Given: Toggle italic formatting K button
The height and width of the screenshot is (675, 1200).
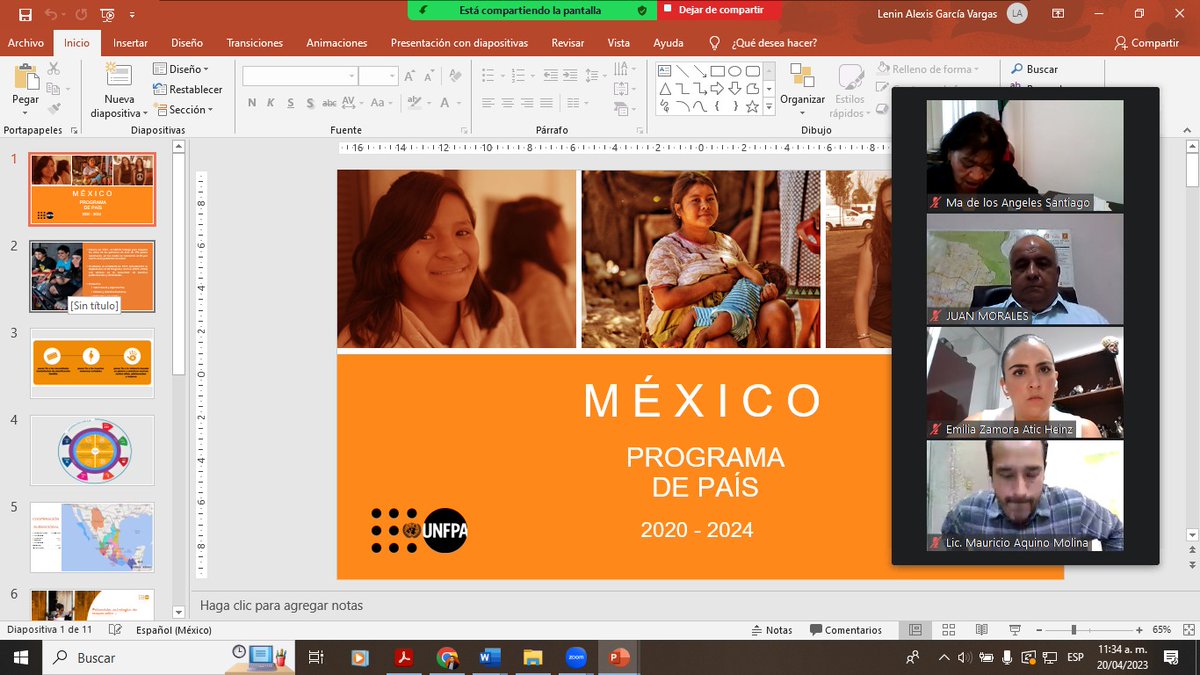Looking at the screenshot, I should tap(271, 102).
